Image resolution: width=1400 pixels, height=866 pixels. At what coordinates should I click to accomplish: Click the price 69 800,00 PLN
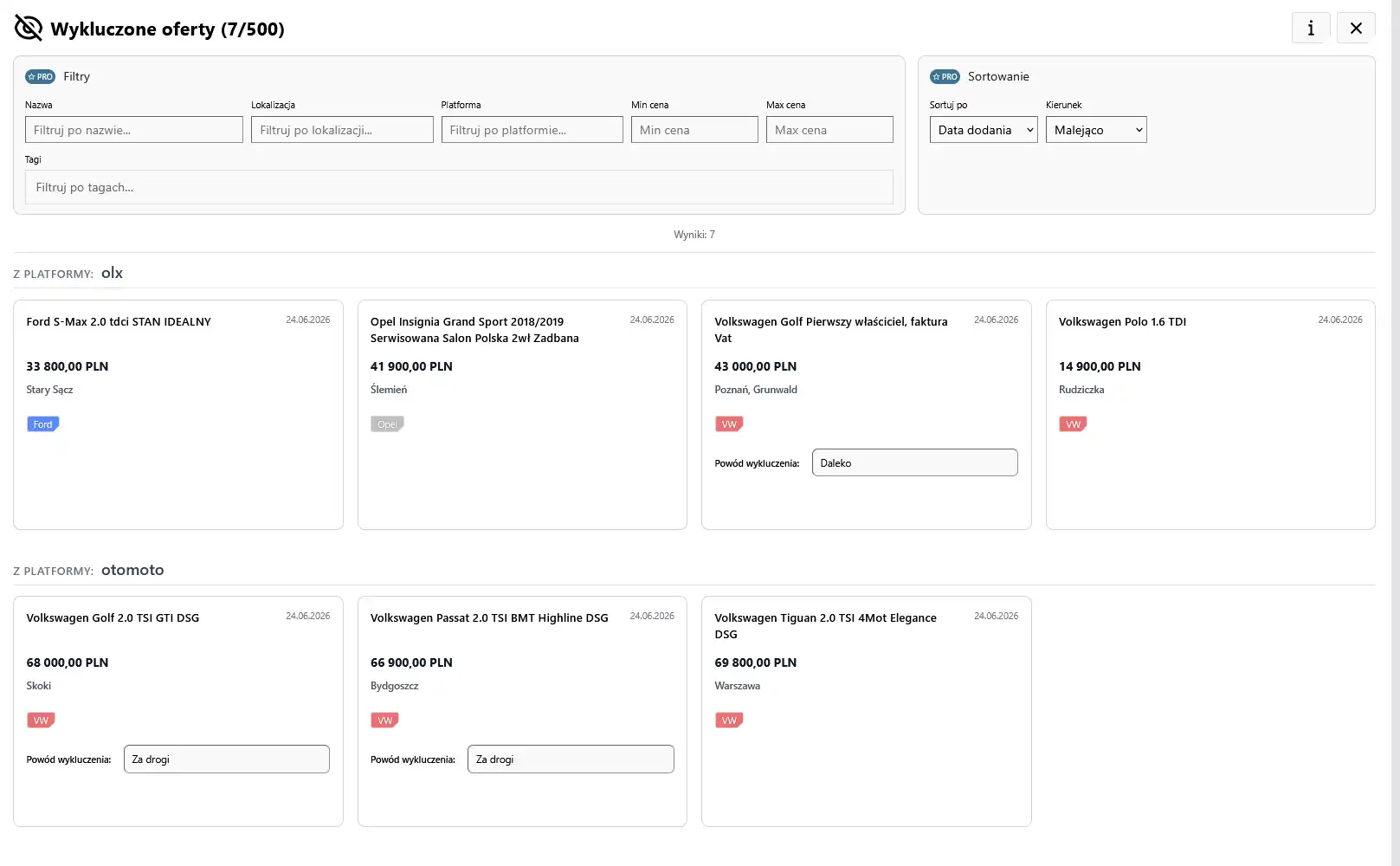click(756, 662)
